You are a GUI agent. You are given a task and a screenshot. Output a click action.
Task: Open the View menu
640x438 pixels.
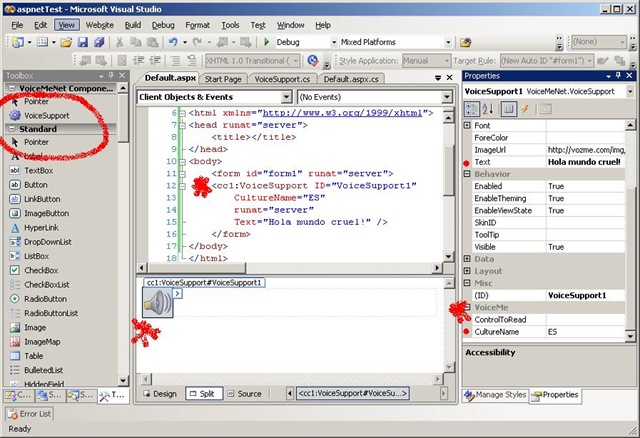pyautogui.click(x=67, y=25)
